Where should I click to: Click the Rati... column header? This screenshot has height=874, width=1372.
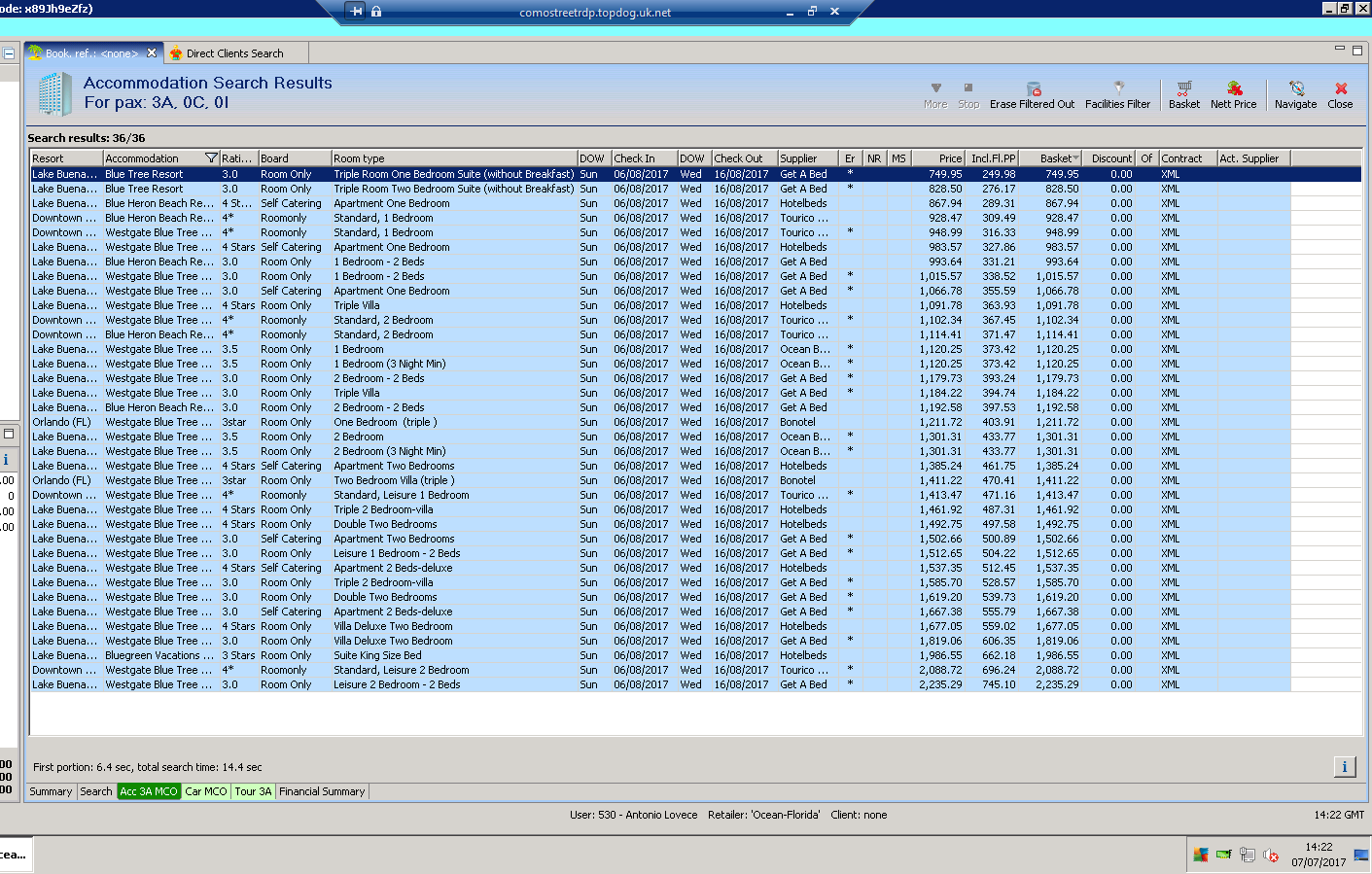(x=238, y=158)
